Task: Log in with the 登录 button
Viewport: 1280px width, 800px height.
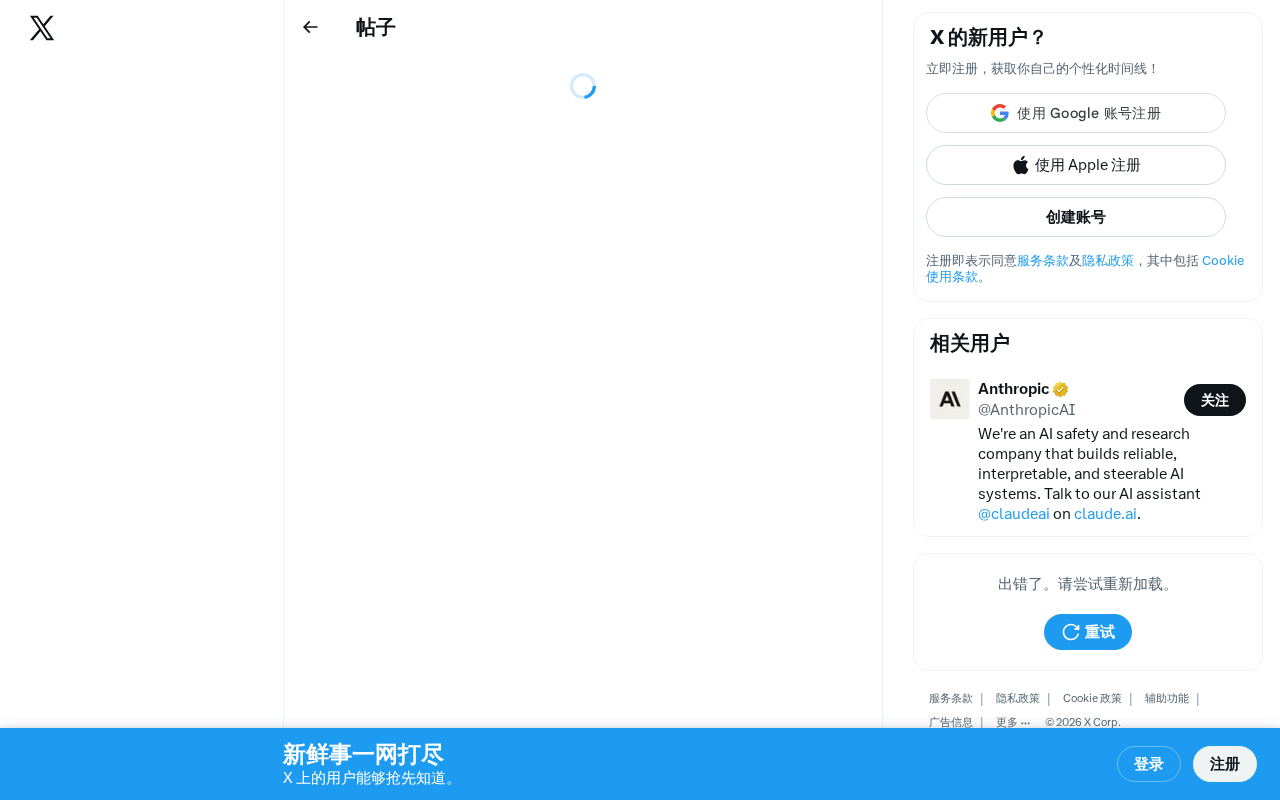Action: coord(1149,764)
